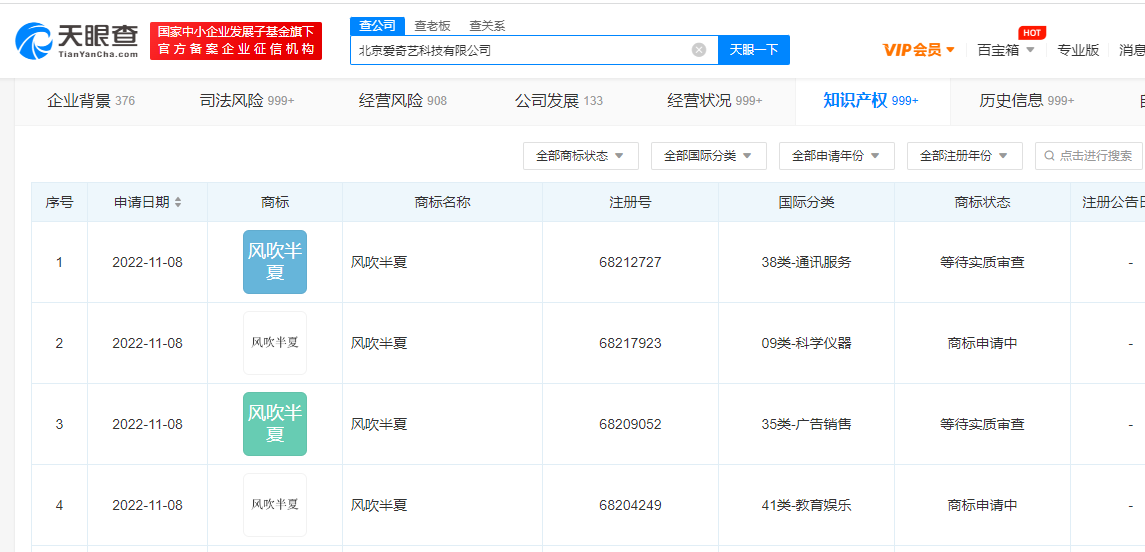Viewport: 1145px width, 552px height.
Task: Click the 09类-科学仪器 cell
Action: 806,343
